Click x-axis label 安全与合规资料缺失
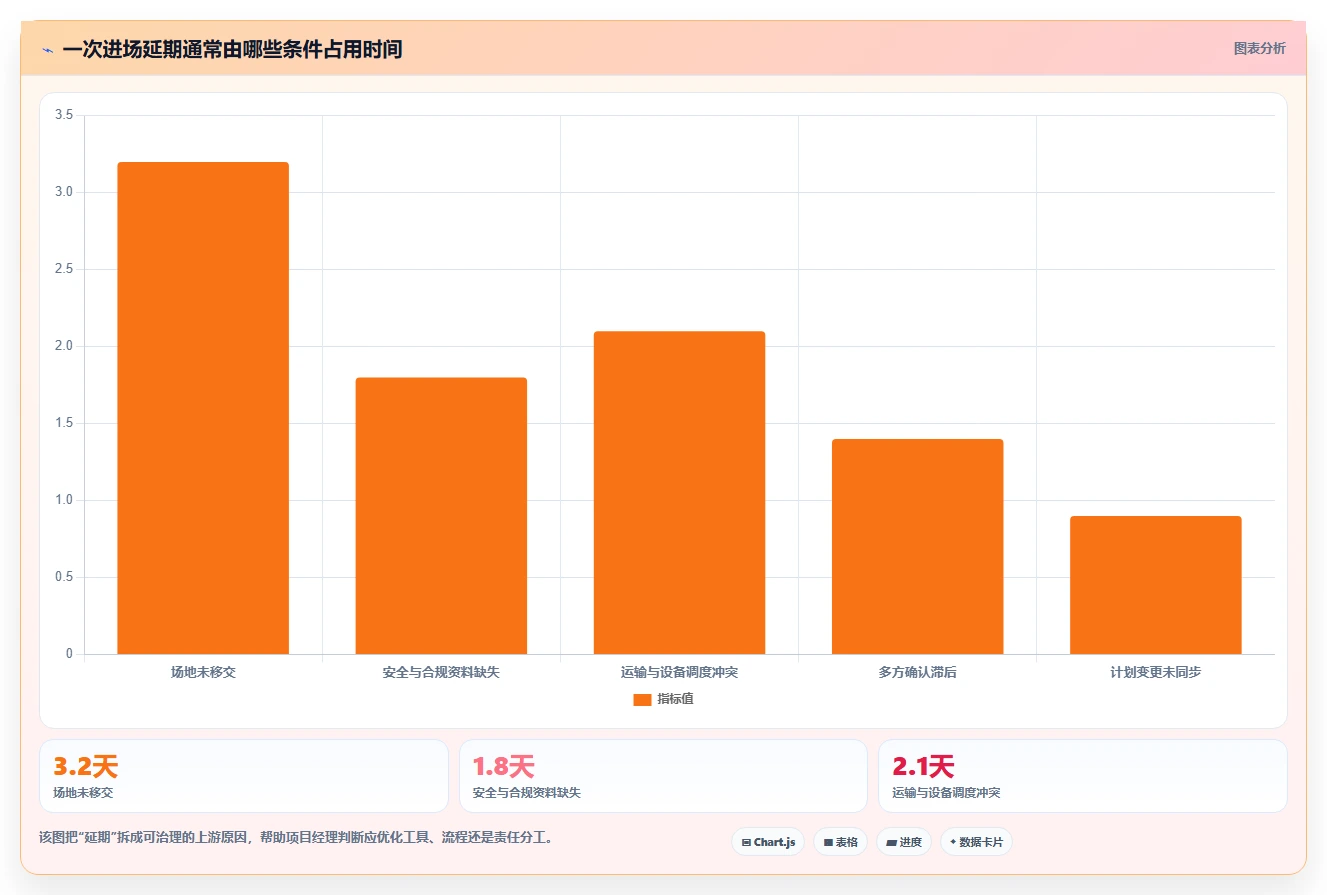The height and width of the screenshot is (895, 1327). coord(441,672)
